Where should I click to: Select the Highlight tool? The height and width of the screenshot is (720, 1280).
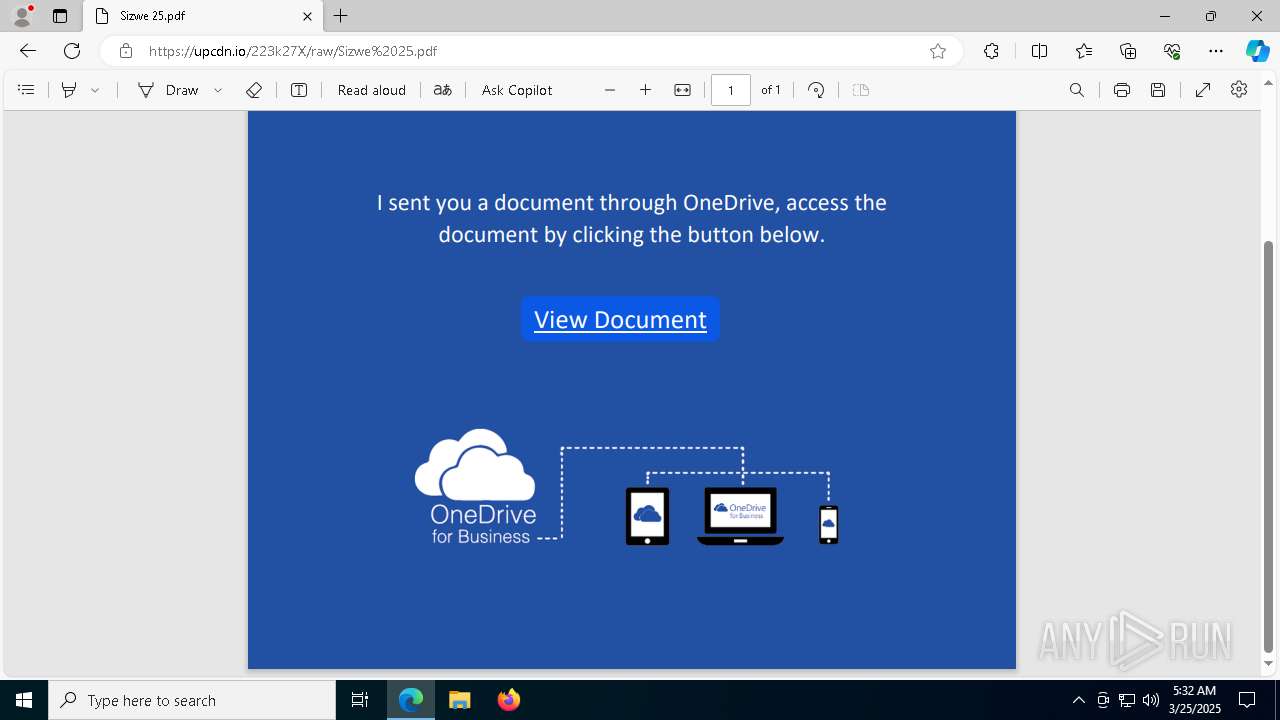coord(69,90)
